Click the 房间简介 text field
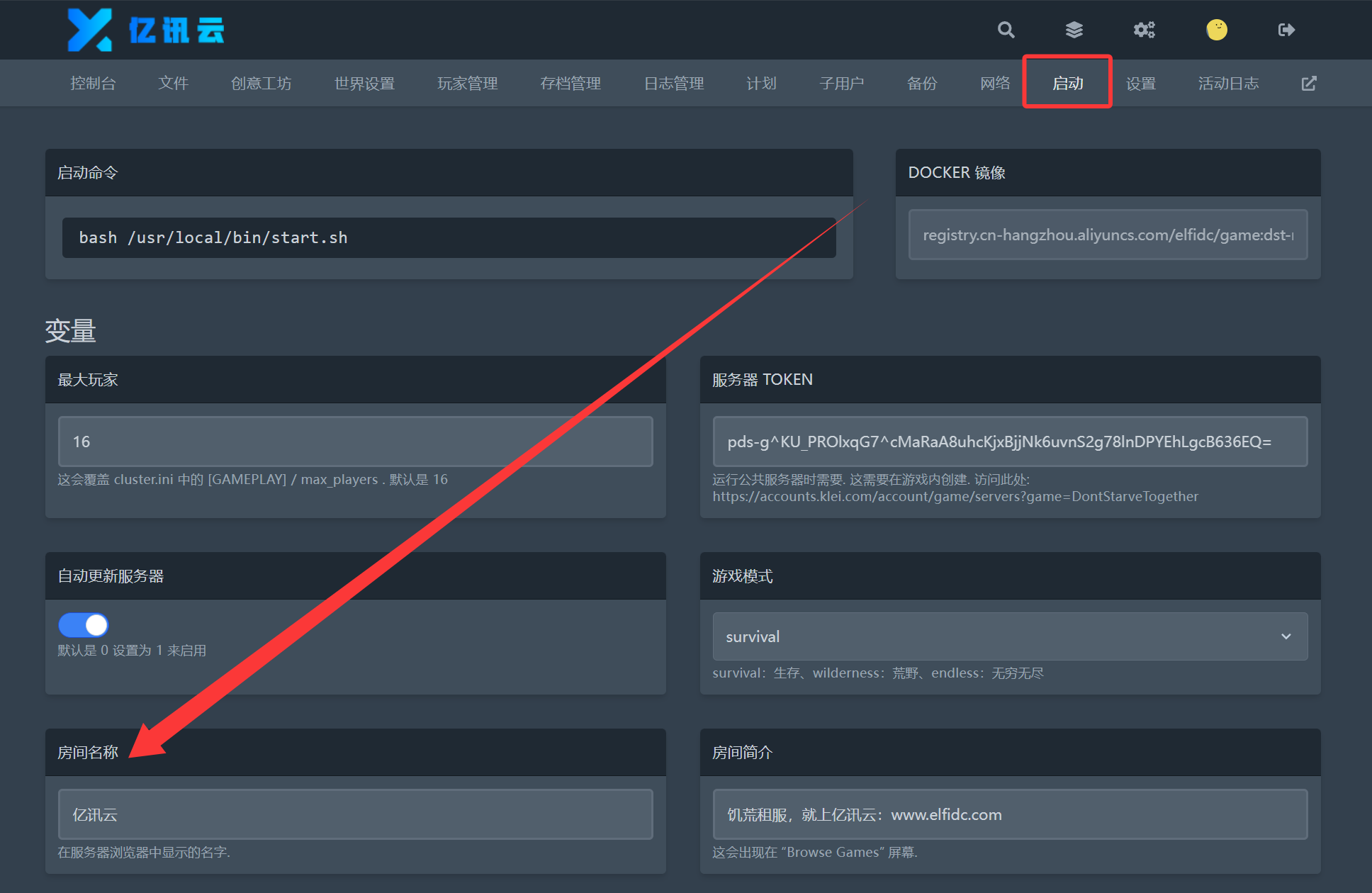This screenshot has height=893, width=1372. click(1010, 814)
